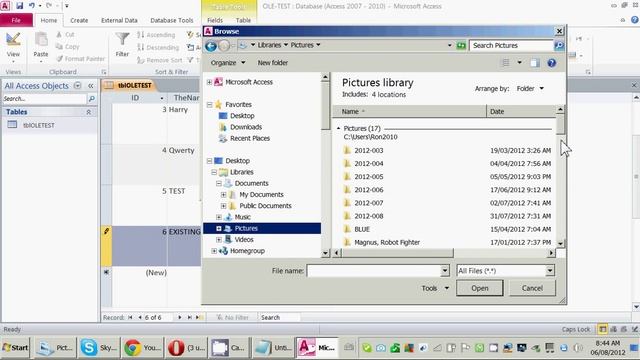Click the Access help icon top right
This screenshot has width=640, height=360.
(x=635, y=20)
